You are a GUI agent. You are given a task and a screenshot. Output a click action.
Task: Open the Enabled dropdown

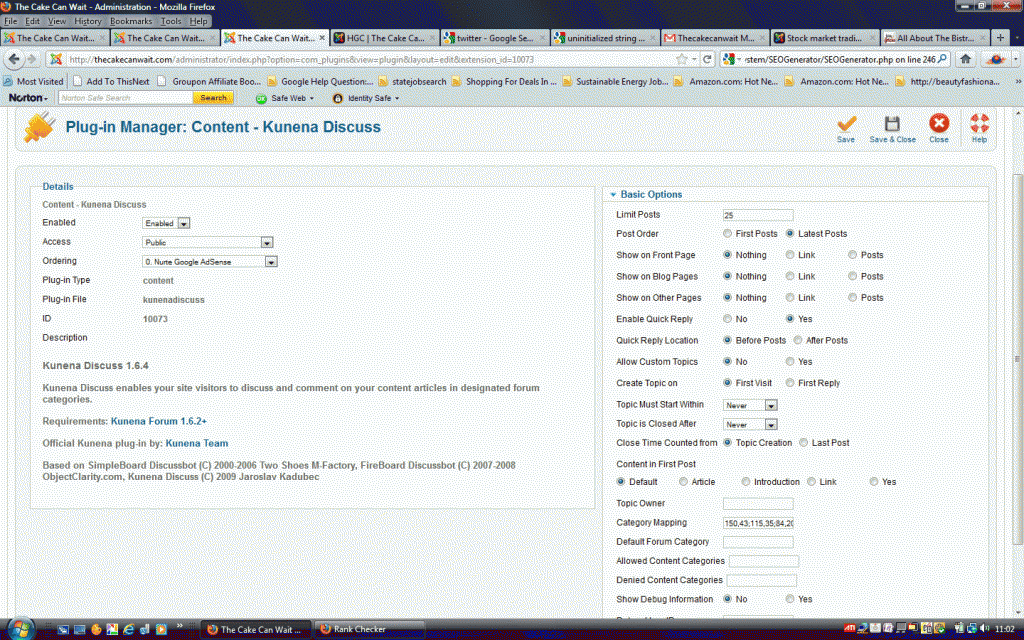click(x=166, y=223)
